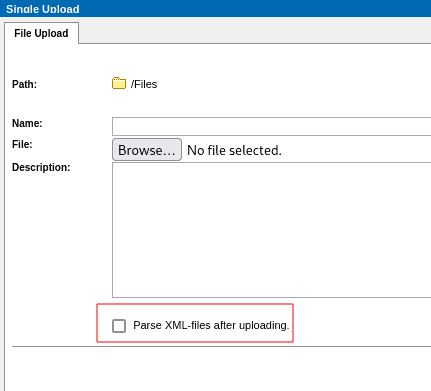Click the word Upload in window title
Viewport: 431px width, 391px height.
(x=61, y=9)
